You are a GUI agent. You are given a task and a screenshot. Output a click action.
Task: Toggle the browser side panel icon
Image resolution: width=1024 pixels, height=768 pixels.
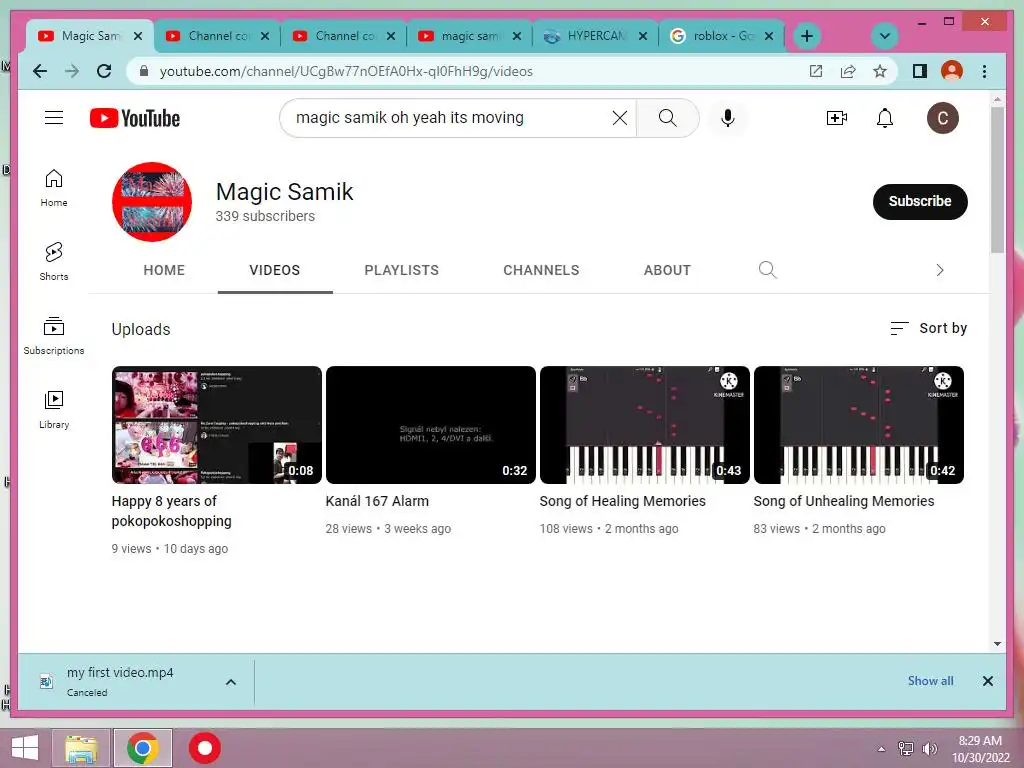pyautogui.click(x=920, y=71)
